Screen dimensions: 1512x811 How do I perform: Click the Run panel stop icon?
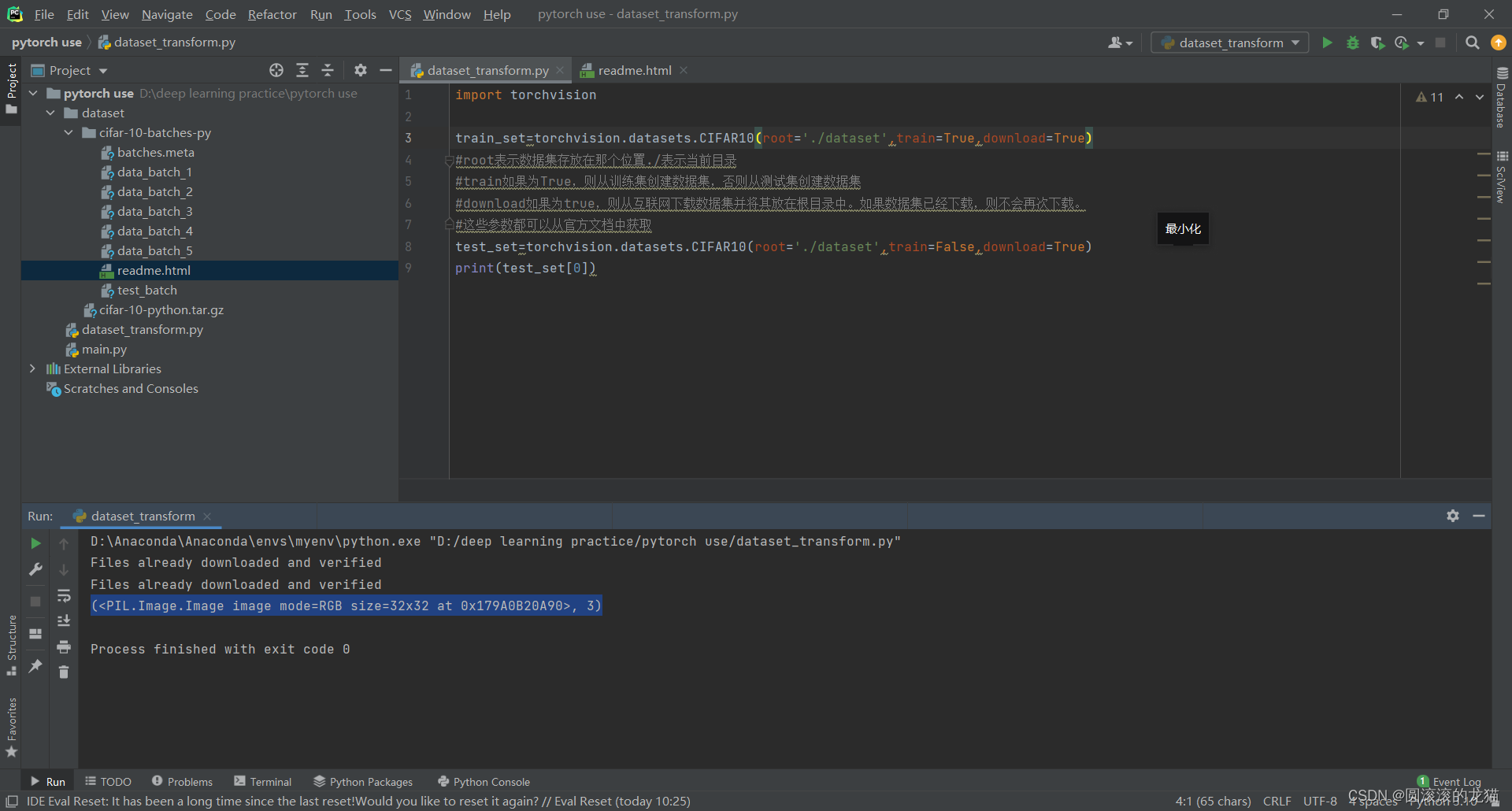[35, 601]
